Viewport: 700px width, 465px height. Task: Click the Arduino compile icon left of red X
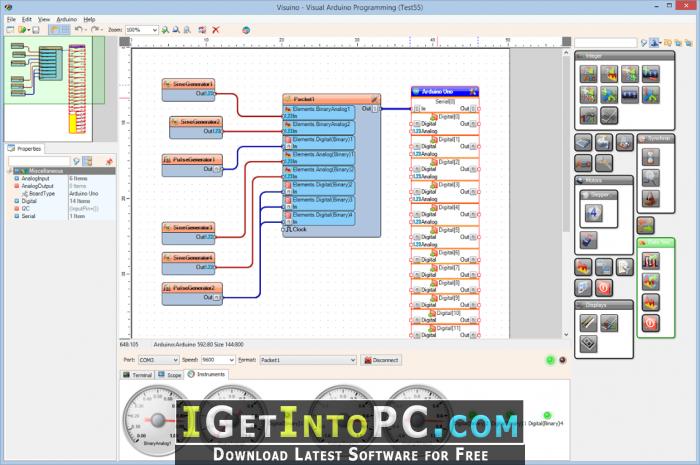[x=202, y=30]
